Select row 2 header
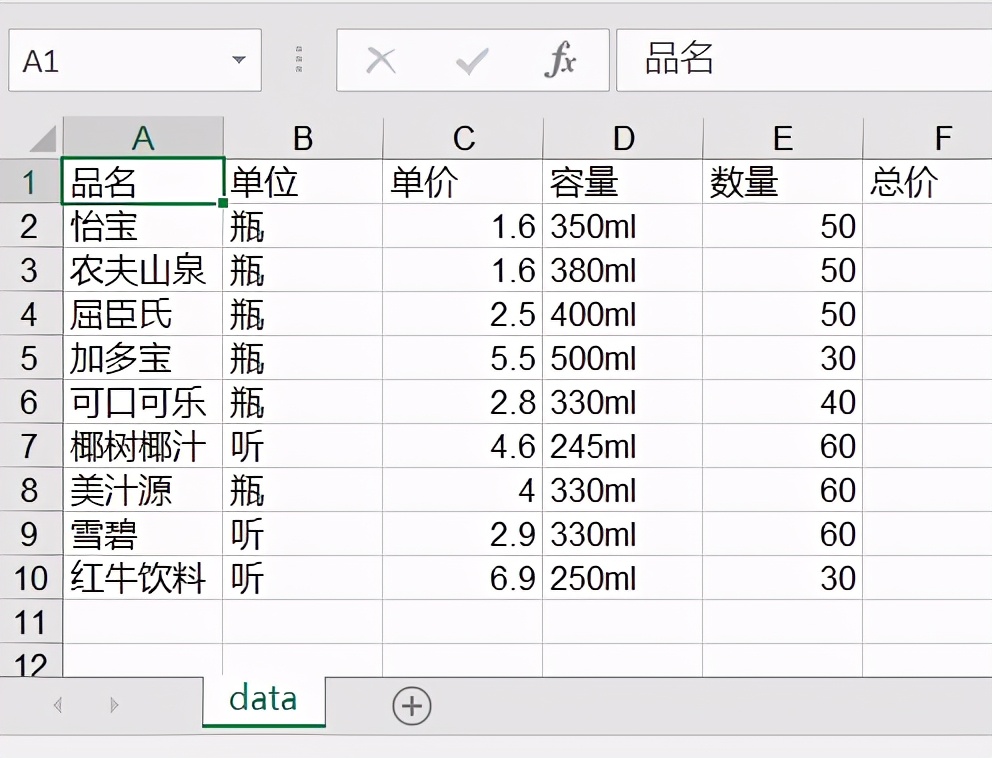Viewport: 992px width, 758px height. coord(31,226)
